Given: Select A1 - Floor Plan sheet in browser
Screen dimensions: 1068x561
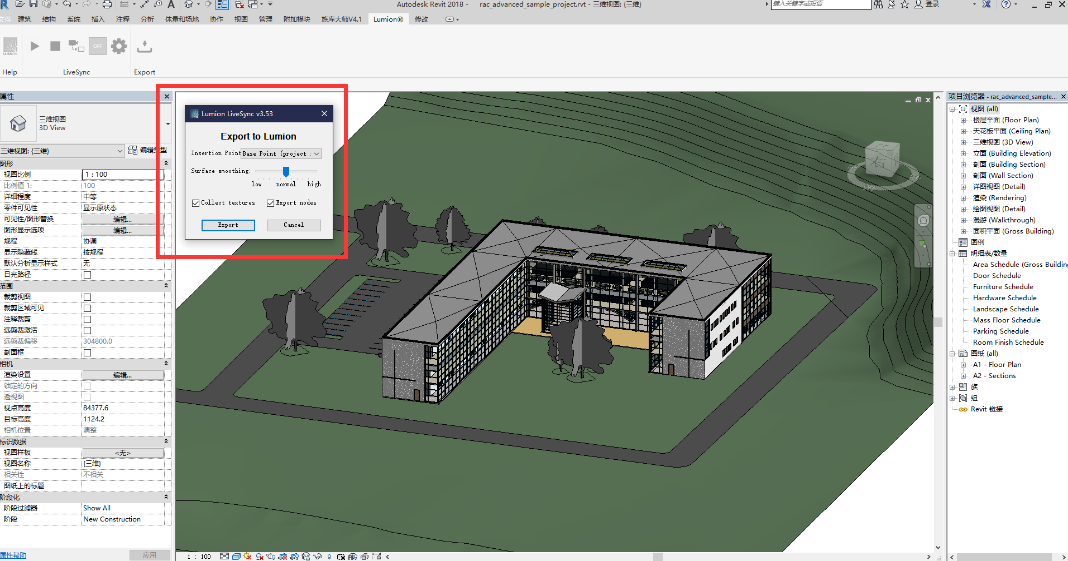Looking at the screenshot, I should (996, 364).
